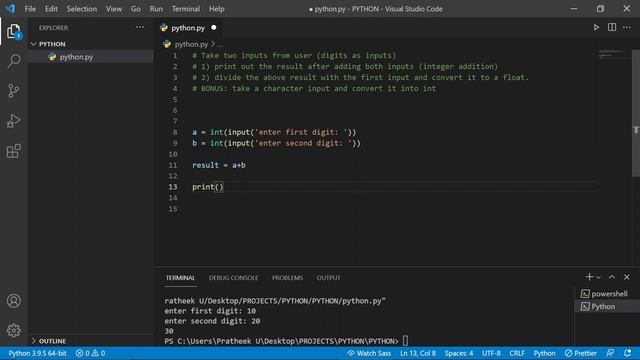This screenshot has width=640, height=360.
Task: Run Python file with the play button
Action: tap(596, 28)
